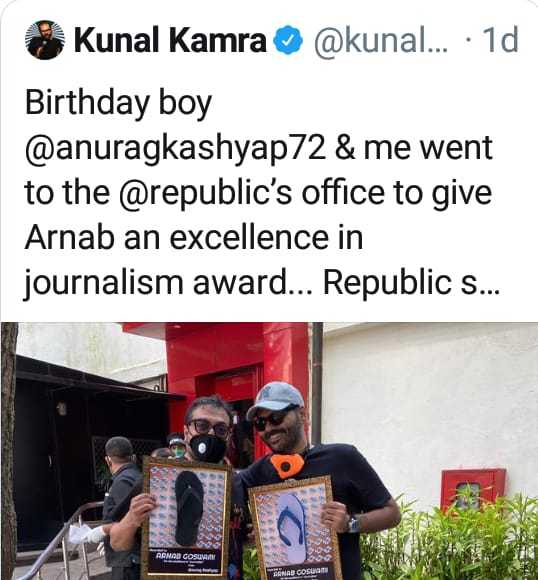Image resolution: width=538 pixels, height=580 pixels.
Task: Click "Arnab an excellence in" text line
Action: pos(194,238)
